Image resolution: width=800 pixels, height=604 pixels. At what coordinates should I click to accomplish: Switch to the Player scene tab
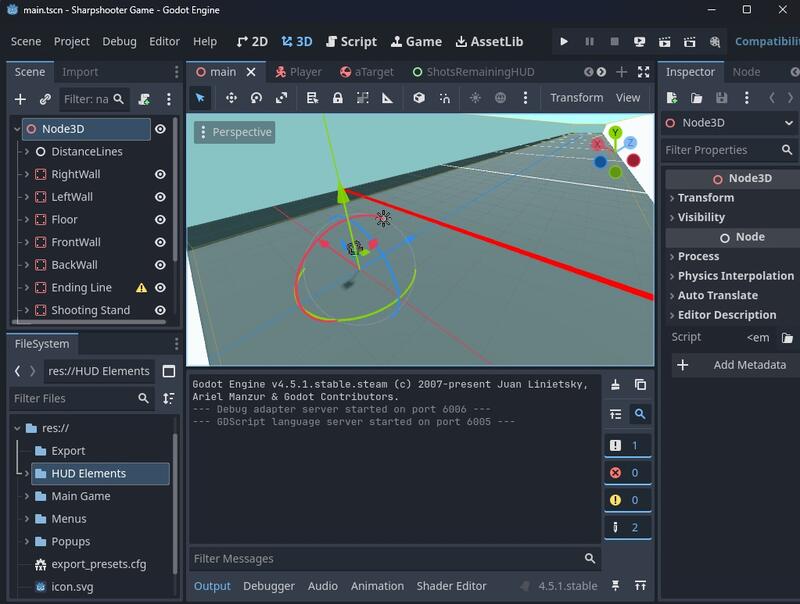298,72
